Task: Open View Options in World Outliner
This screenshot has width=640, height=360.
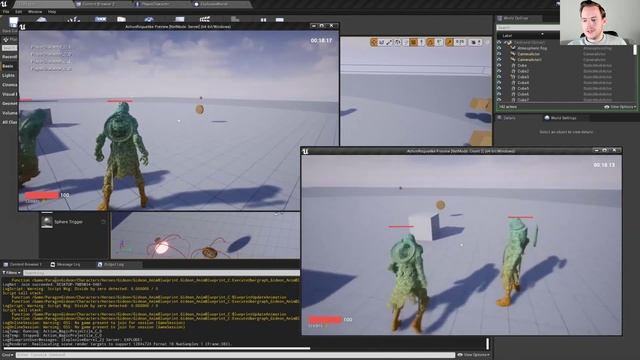Action: click(620, 107)
